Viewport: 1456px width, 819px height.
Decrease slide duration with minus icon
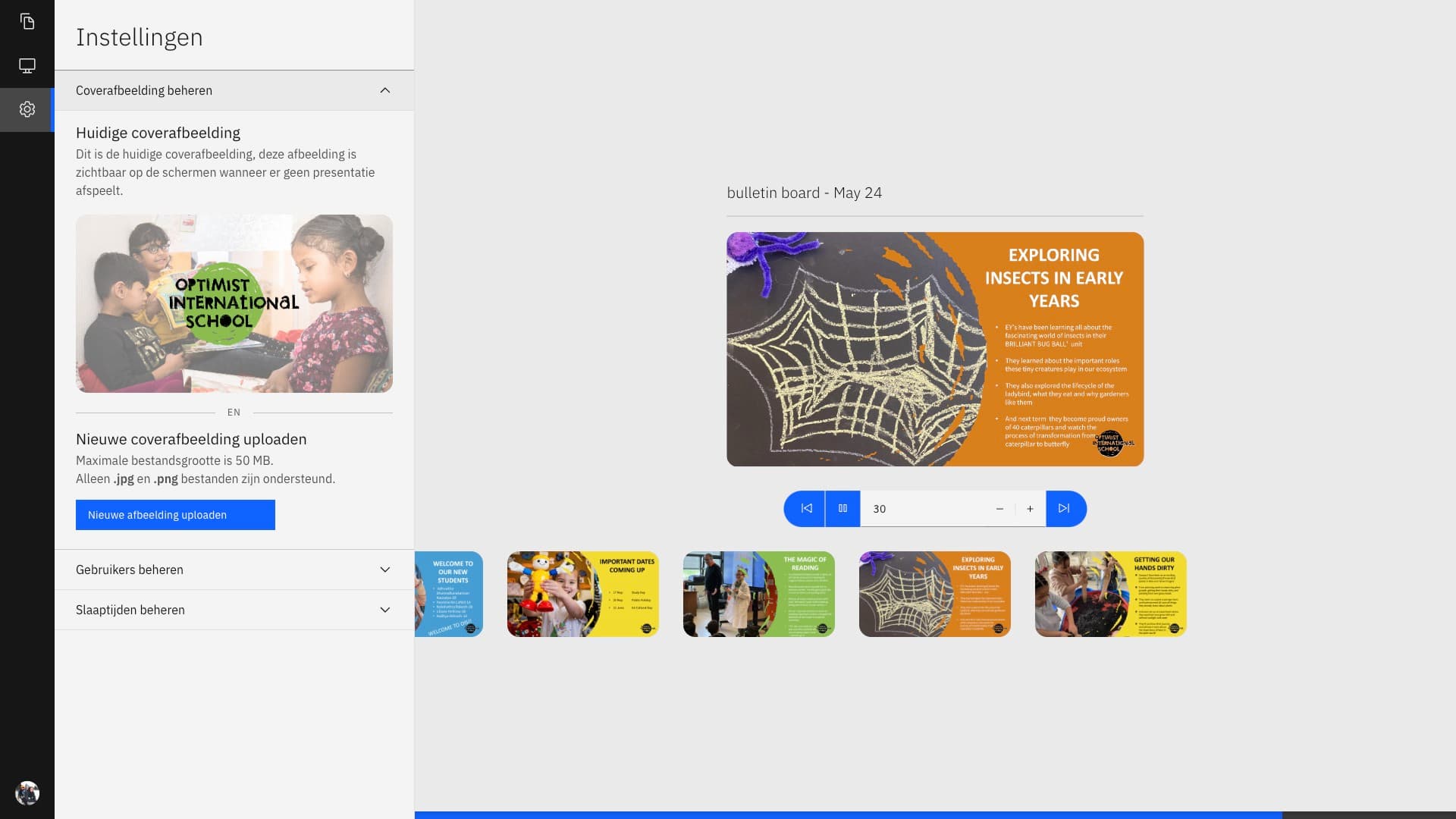tap(999, 509)
